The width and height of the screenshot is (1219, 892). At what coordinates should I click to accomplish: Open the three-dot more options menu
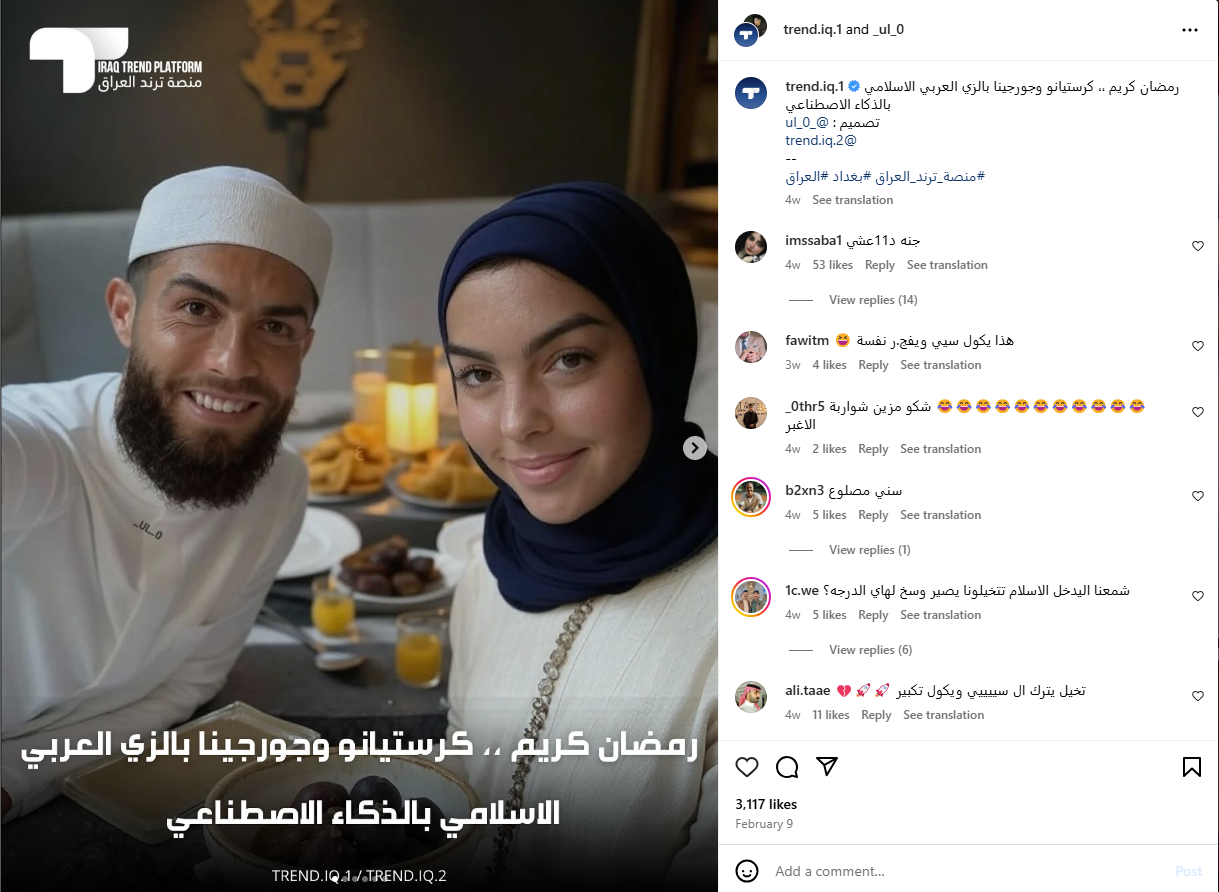point(1190,30)
